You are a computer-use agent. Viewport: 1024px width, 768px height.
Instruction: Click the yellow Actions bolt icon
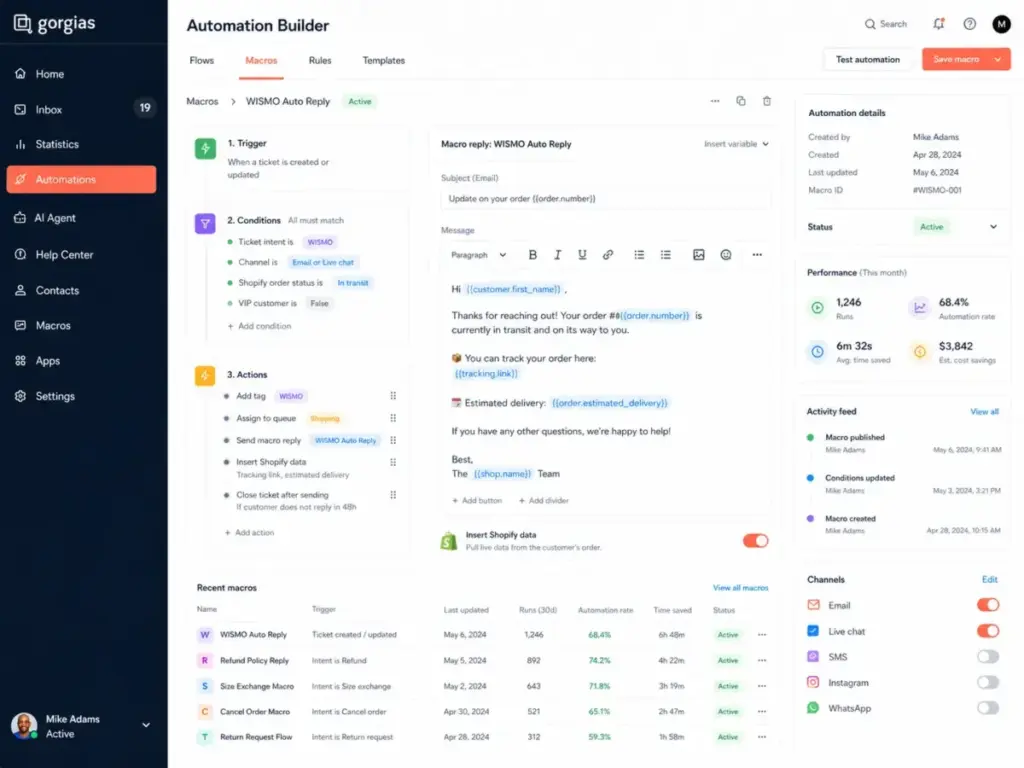click(x=205, y=376)
